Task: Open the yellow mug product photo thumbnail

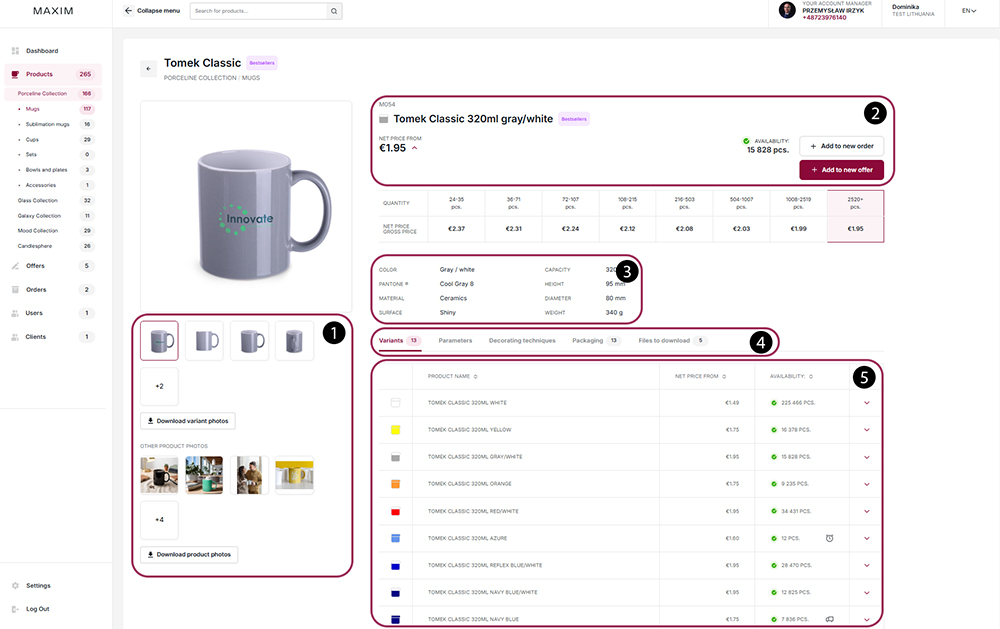Action: (x=294, y=475)
